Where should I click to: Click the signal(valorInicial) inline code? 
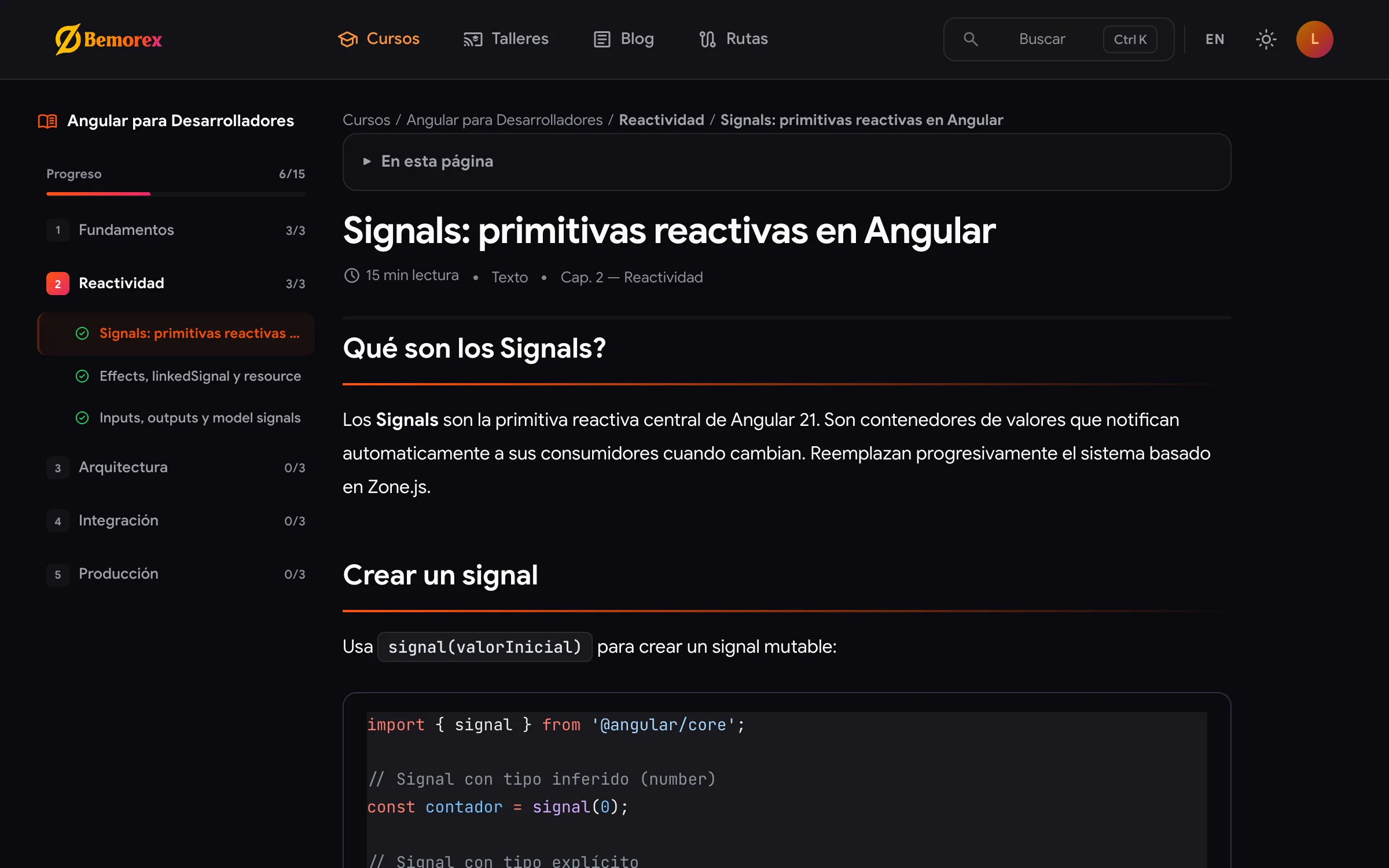(484, 647)
